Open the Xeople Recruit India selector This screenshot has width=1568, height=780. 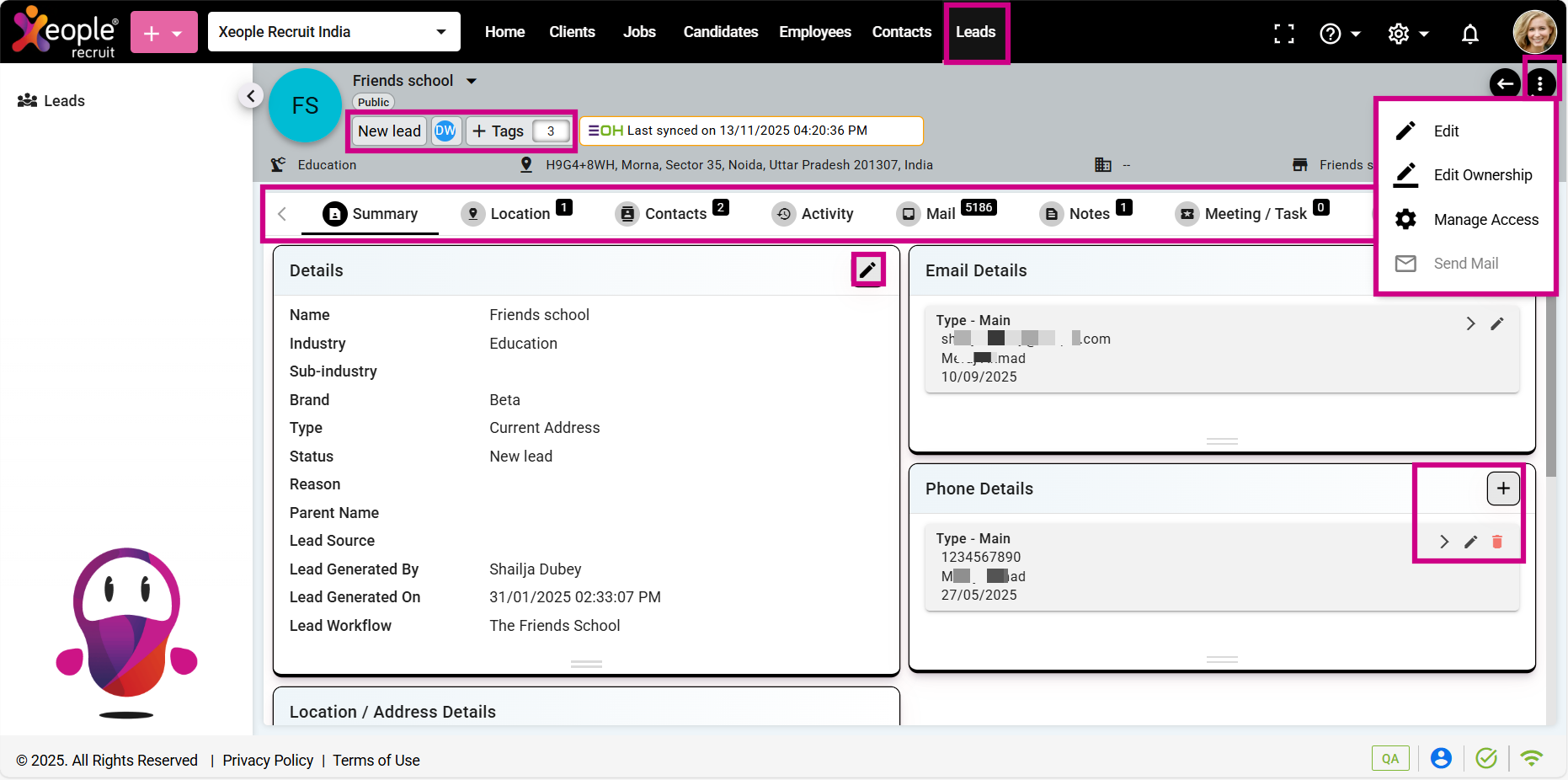[333, 32]
